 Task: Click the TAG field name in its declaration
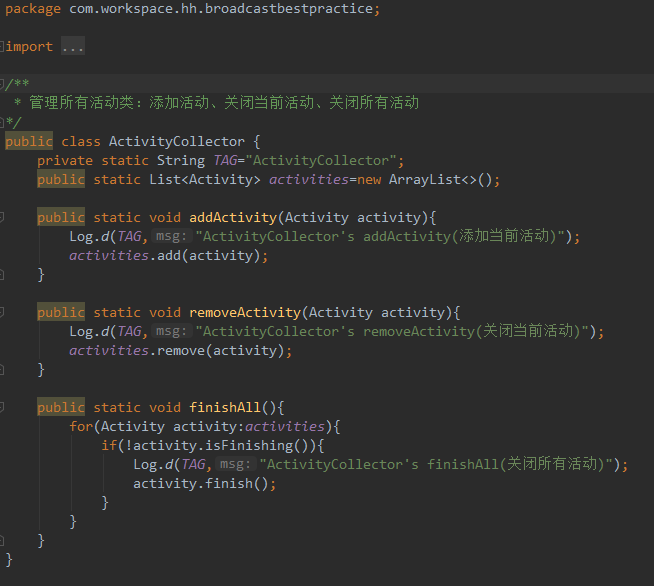tap(225, 161)
